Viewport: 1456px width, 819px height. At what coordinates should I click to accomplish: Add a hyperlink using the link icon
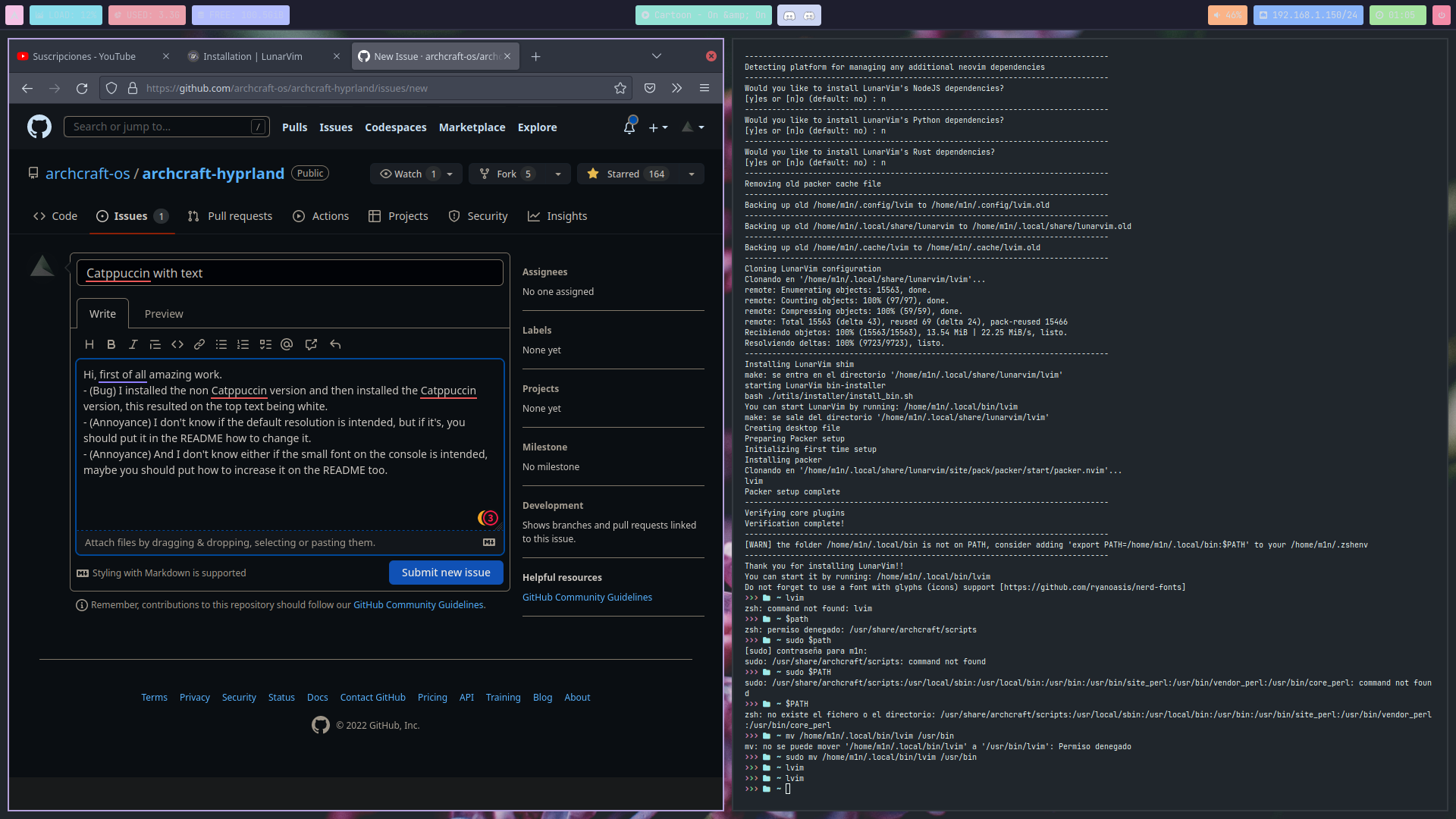pyautogui.click(x=199, y=344)
